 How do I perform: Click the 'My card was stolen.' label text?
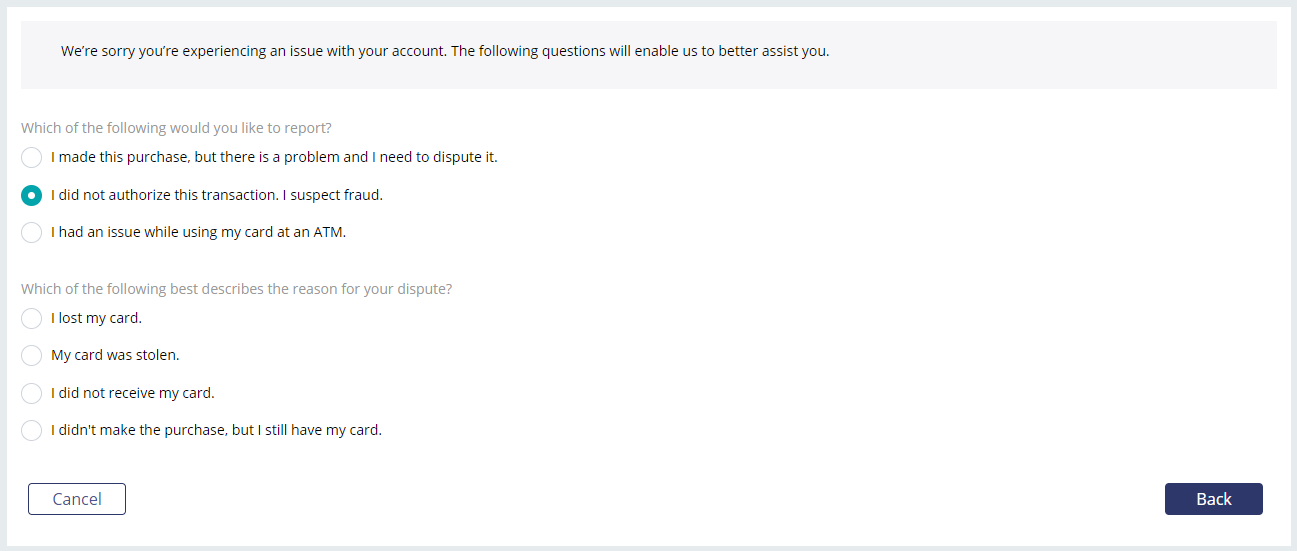click(x=115, y=355)
